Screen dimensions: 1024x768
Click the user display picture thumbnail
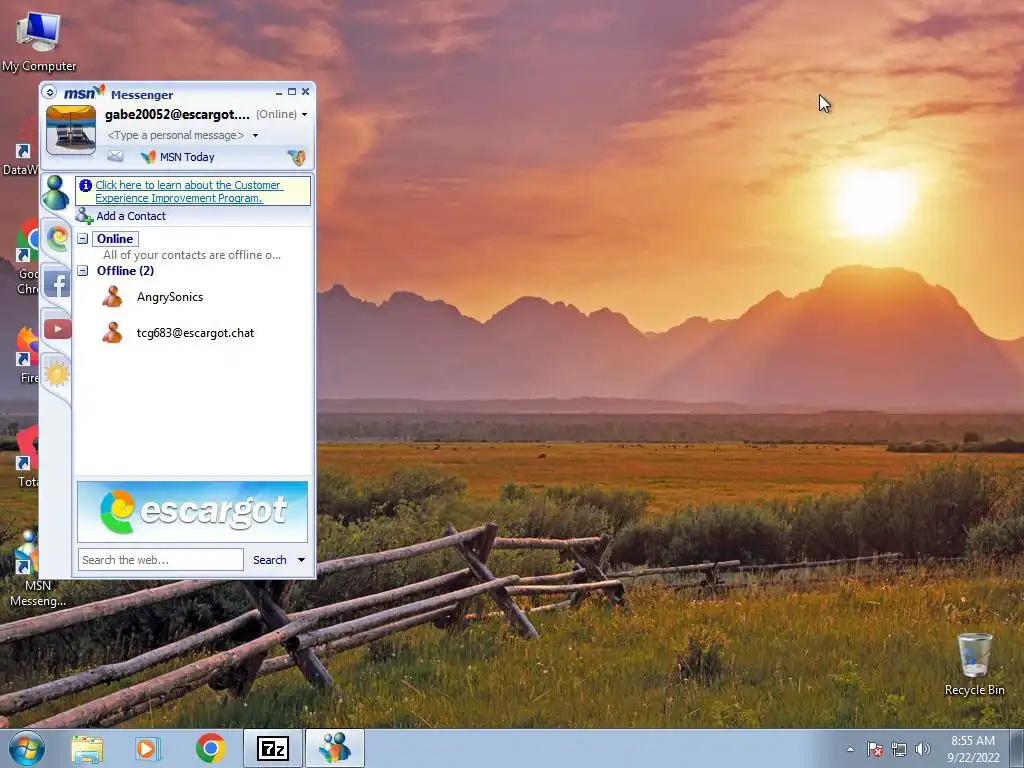(71, 130)
